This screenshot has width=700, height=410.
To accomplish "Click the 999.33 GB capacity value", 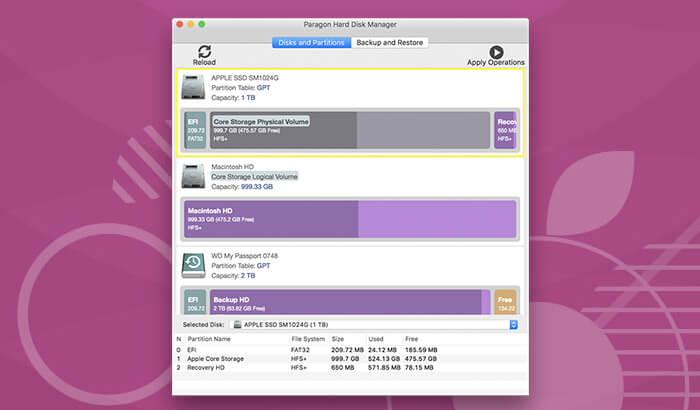I will click(x=257, y=187).
